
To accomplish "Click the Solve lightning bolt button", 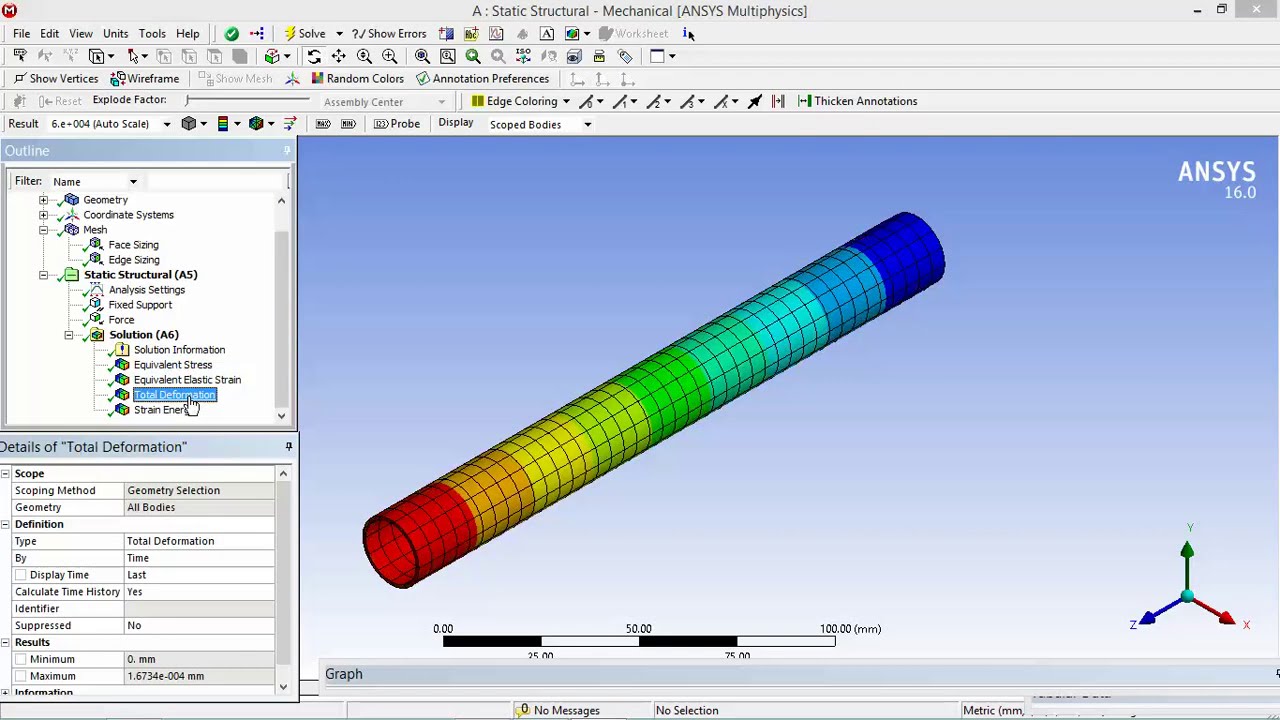I will 304,33.
